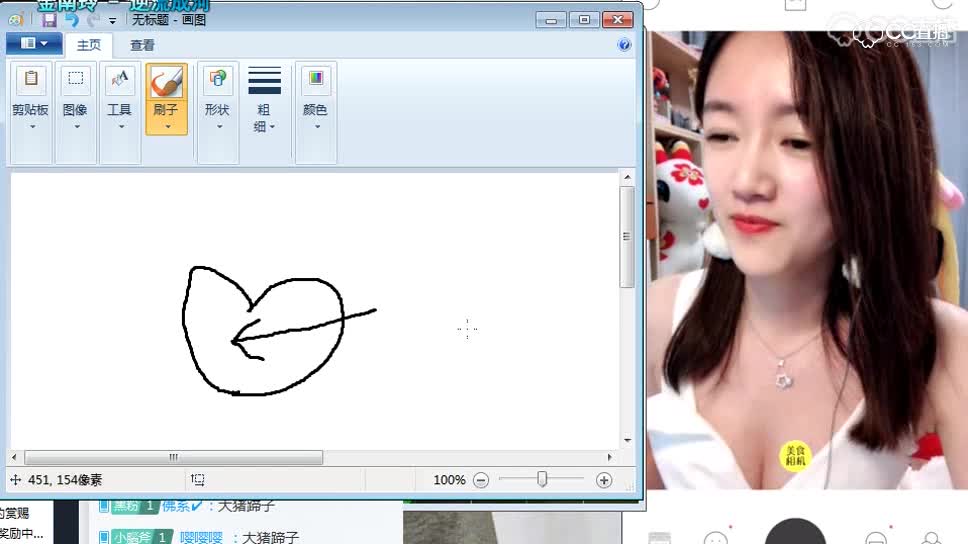The height and width of the screenshot is (544, 968).
Task: Maximize the Paint window
Action: click(584, 20)
